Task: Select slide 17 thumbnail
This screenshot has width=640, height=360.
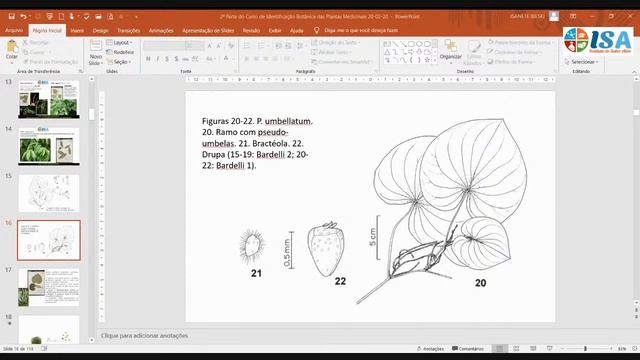Action: pyautogui.click(x=49, y=287)
